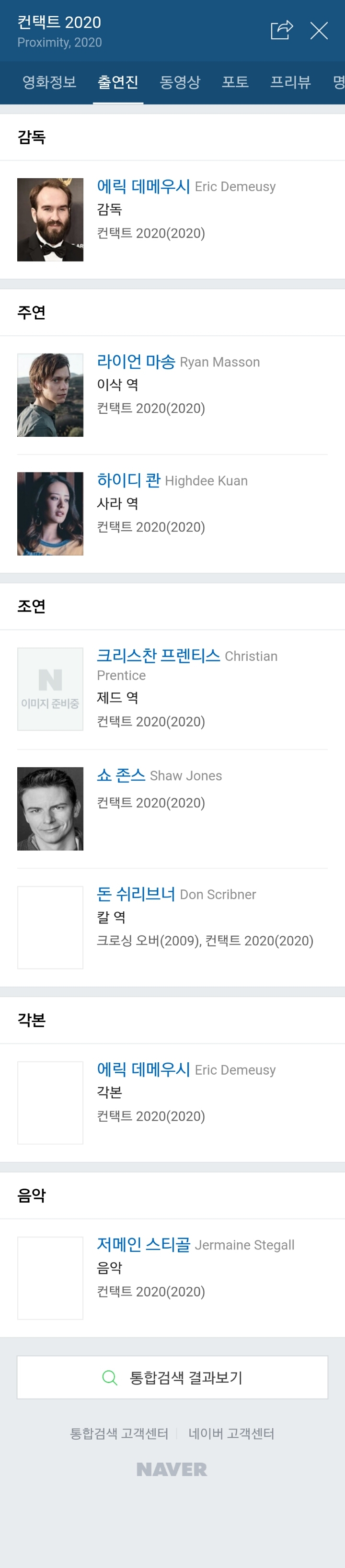Close the movie detail panel
The height and width of the screenshot is (1568, 345).
(319, 31)
